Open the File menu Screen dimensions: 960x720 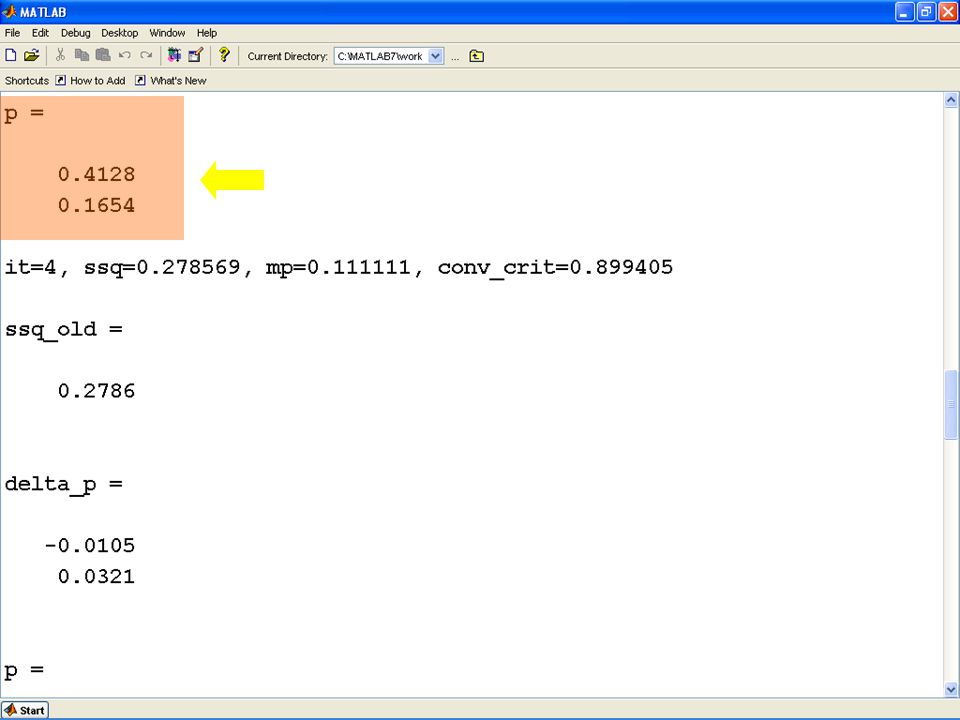(x=12, y=33)
